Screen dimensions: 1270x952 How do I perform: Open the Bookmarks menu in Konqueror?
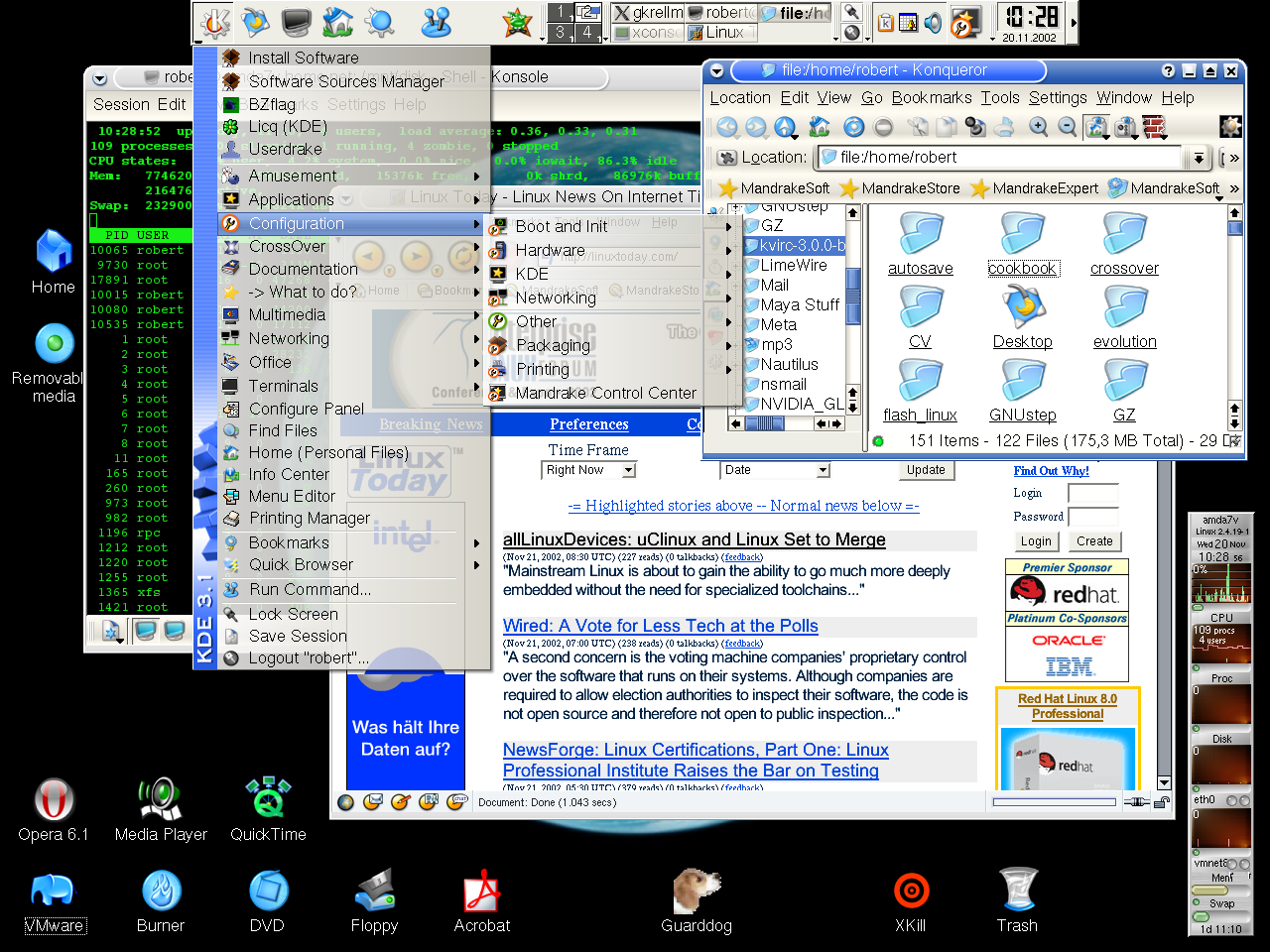point(932,97)
